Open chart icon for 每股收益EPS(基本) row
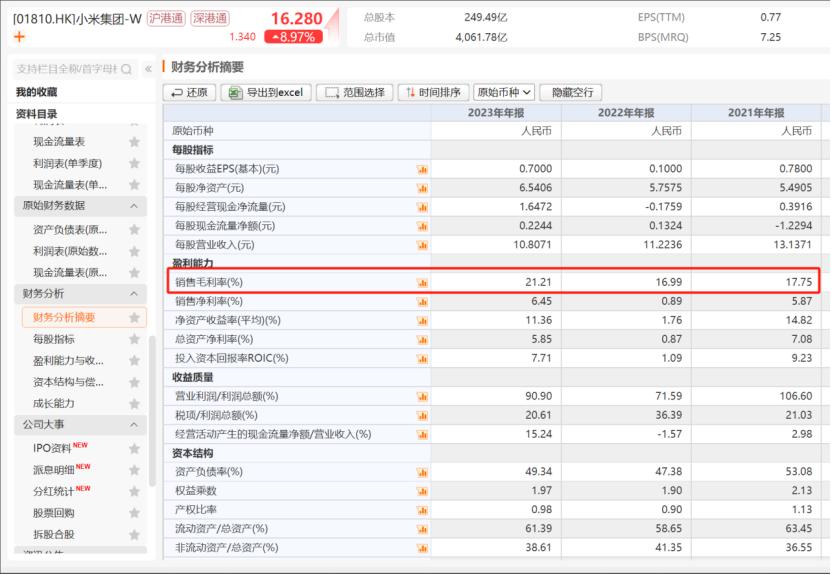 (422, 169)
